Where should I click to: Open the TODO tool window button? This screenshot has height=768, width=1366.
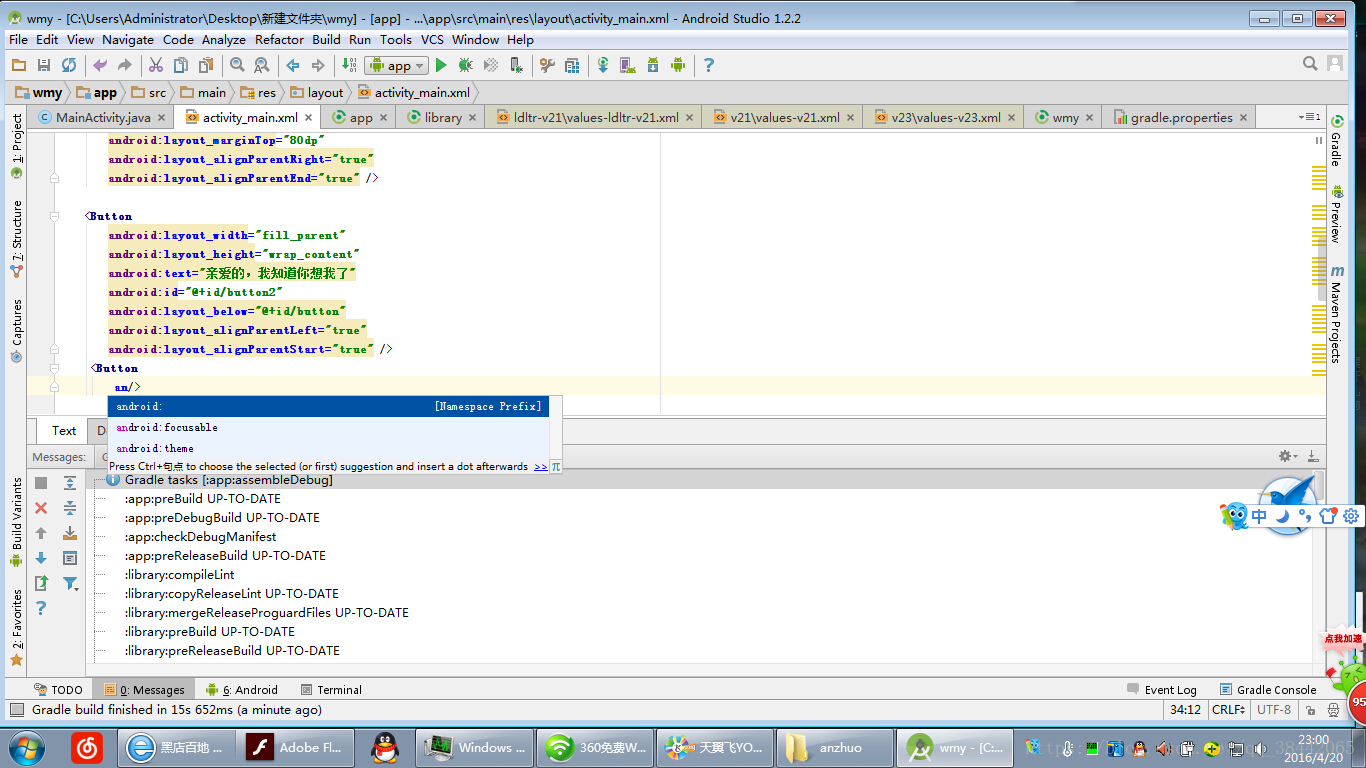click(58, 690)
